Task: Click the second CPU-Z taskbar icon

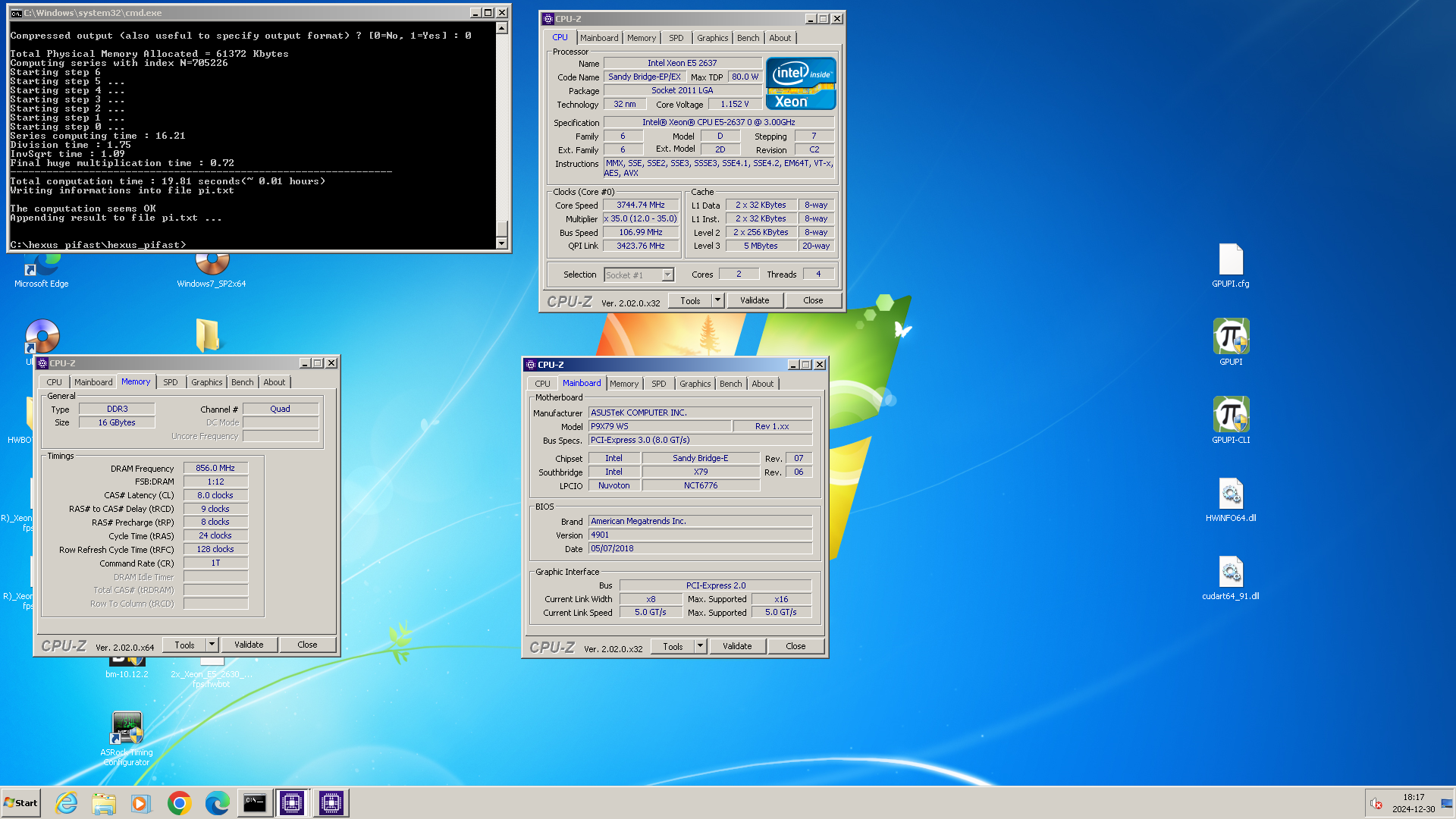Action: click(331, 803)
